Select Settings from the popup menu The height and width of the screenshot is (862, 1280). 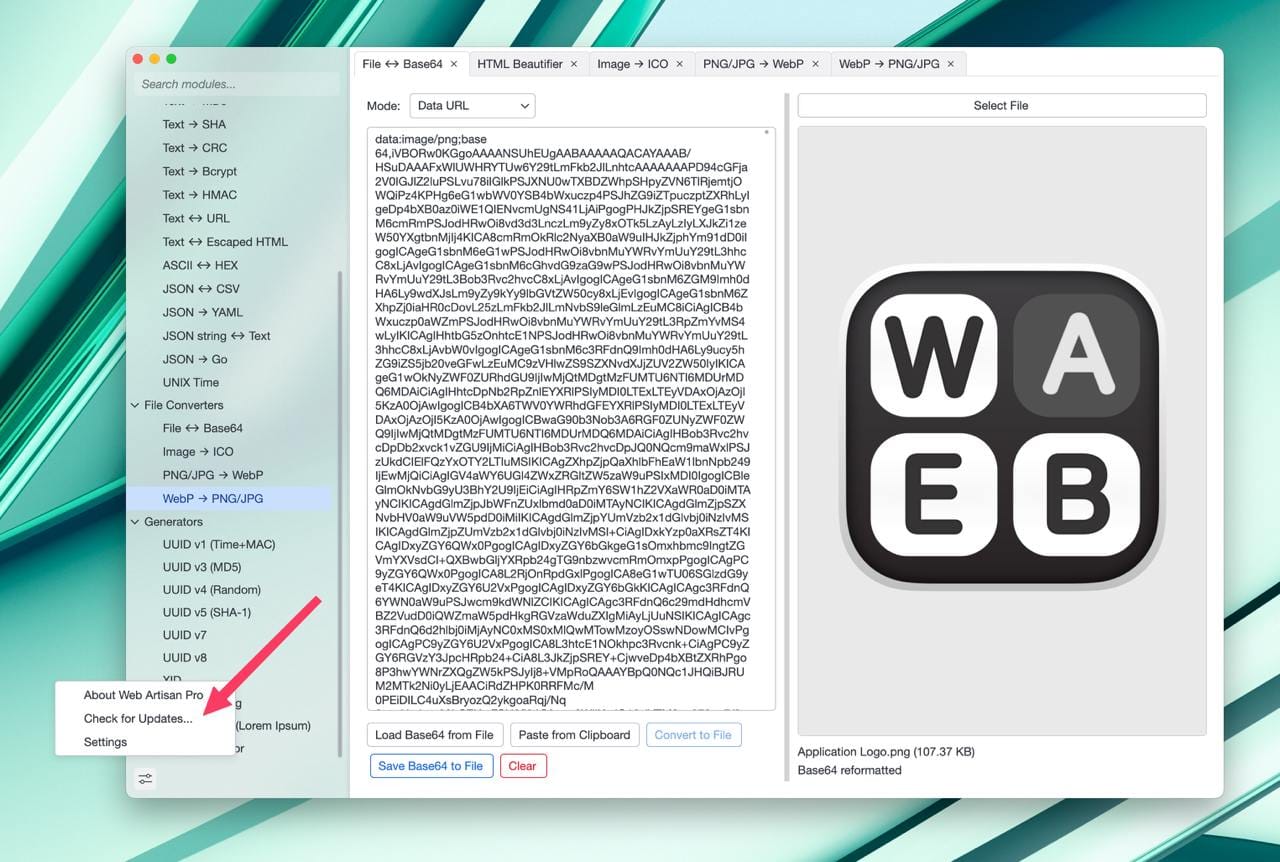(x=106, y=742)
